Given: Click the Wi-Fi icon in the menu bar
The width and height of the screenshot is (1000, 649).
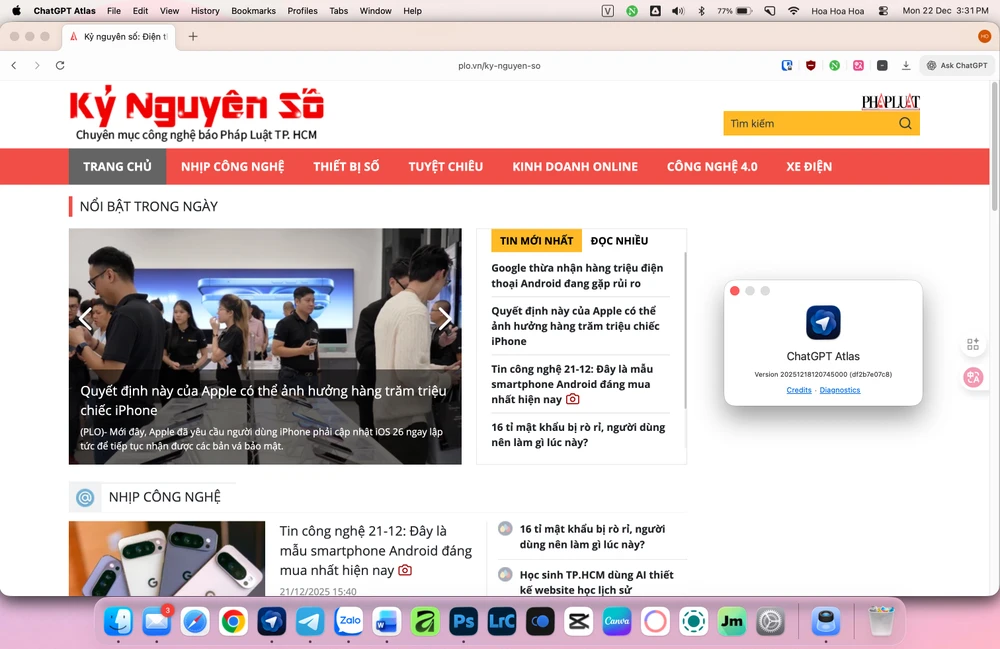Looking at the screenshot, I should coord(793,11).
